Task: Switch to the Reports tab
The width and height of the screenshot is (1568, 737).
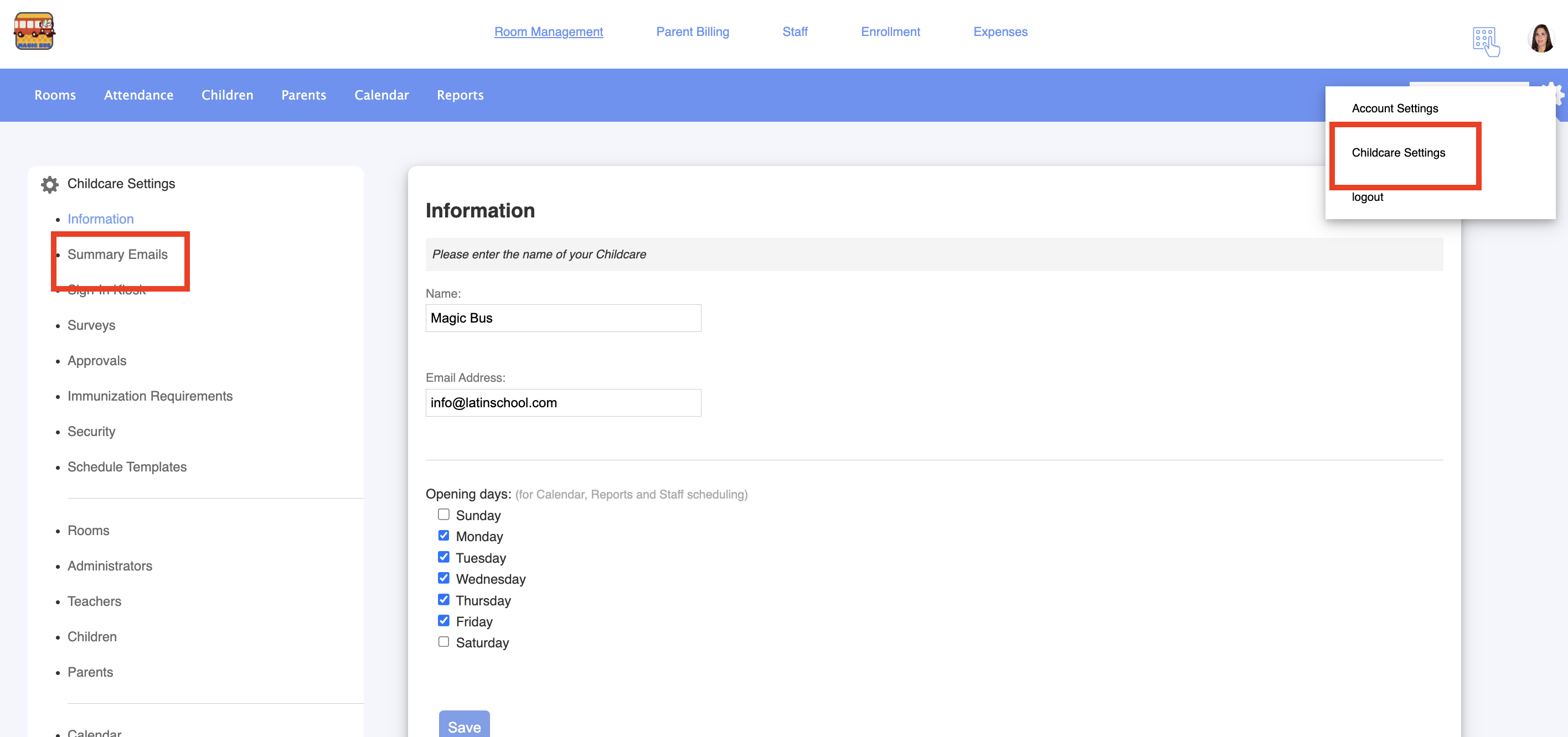Action: pyautogui.click(x=460, y=95)
